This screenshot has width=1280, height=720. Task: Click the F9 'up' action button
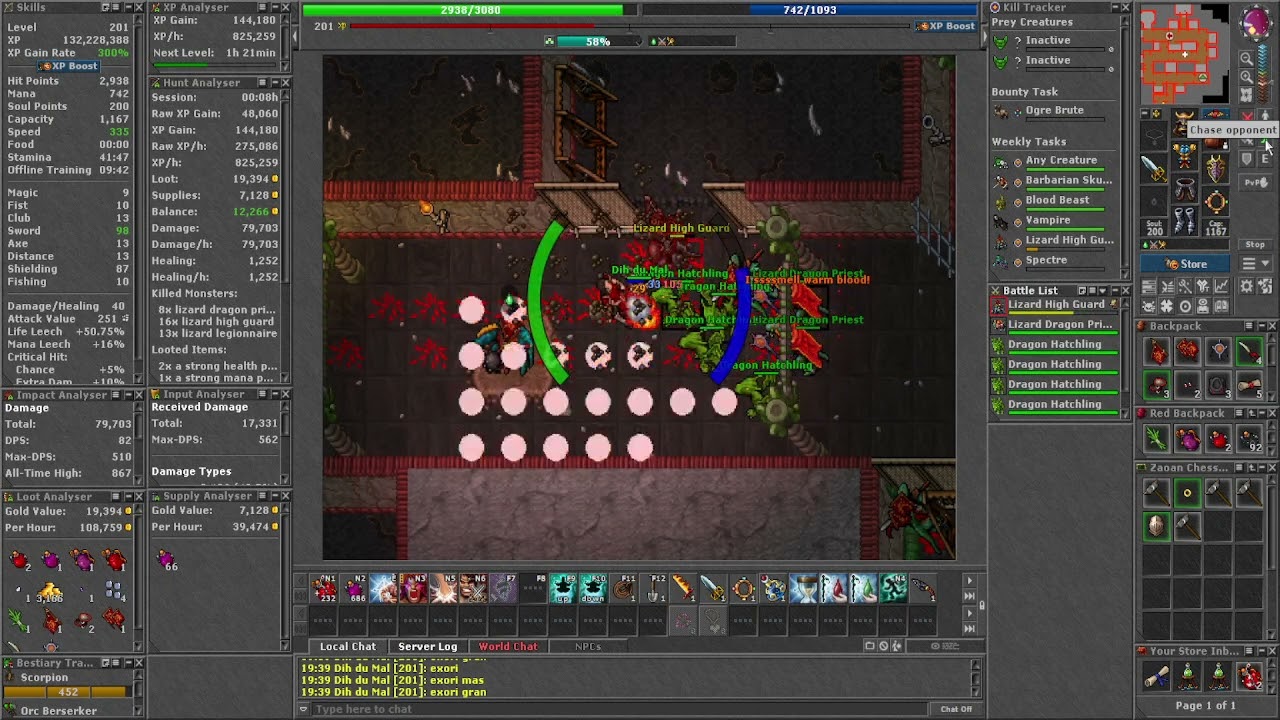coord(564,589)
